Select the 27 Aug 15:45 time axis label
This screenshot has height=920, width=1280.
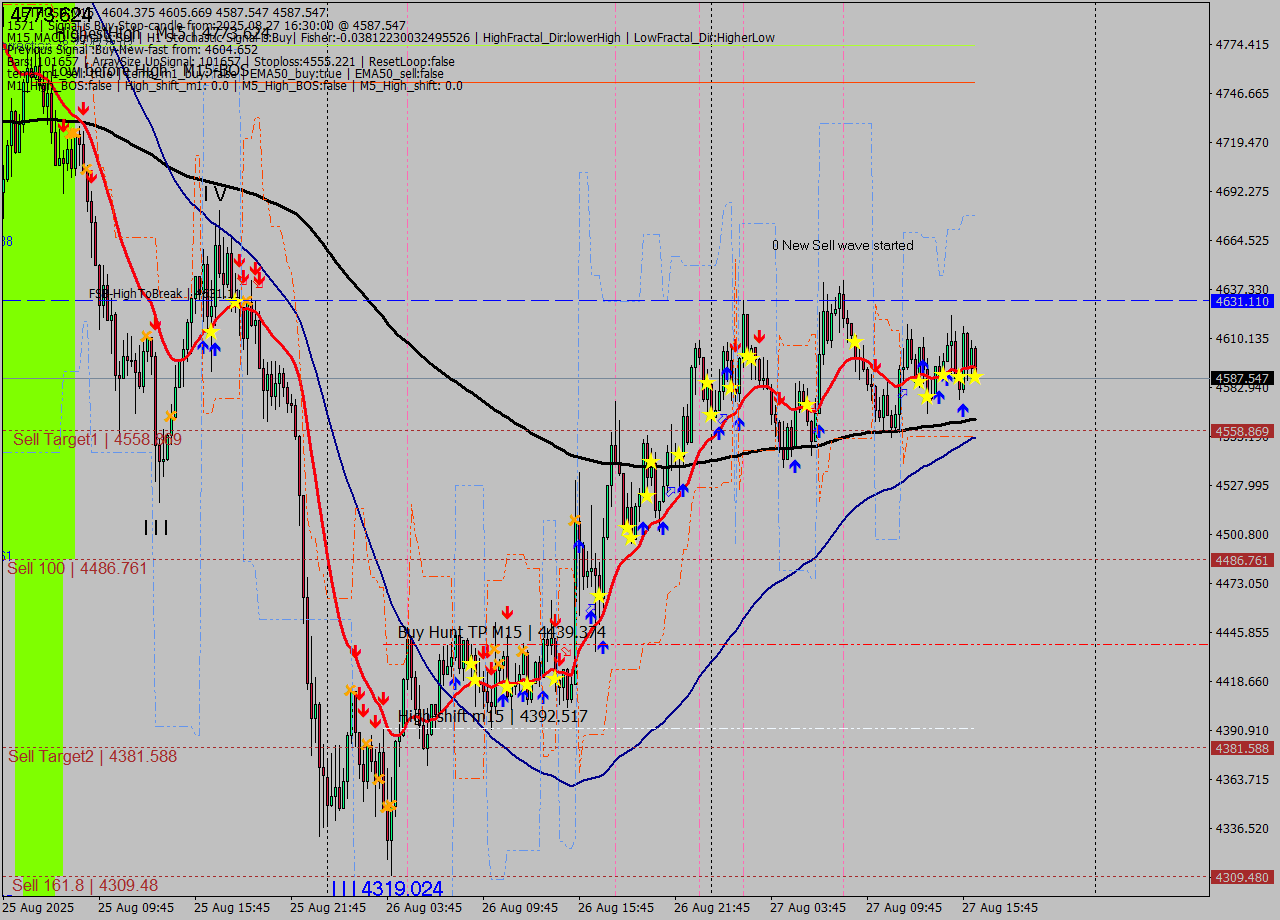click(x=1002, y=908)
